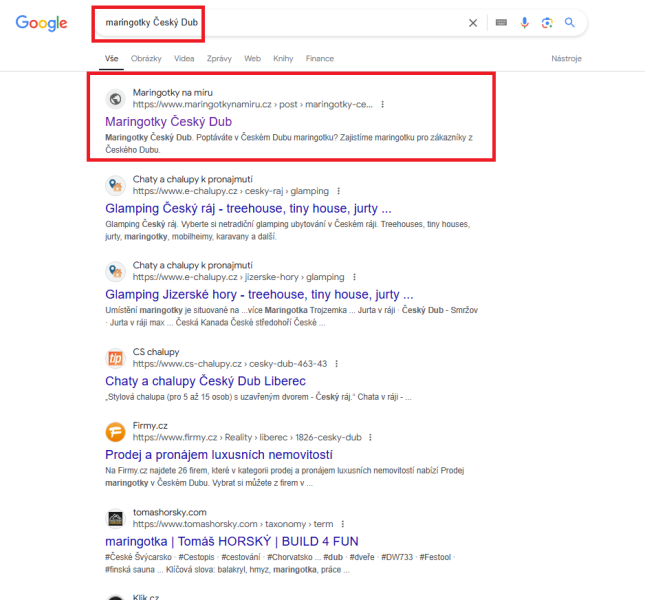The height and width of the screenshot is (600, 645).
Task: Click the blue magnifier search icon
Action: (x=570, y=23)
